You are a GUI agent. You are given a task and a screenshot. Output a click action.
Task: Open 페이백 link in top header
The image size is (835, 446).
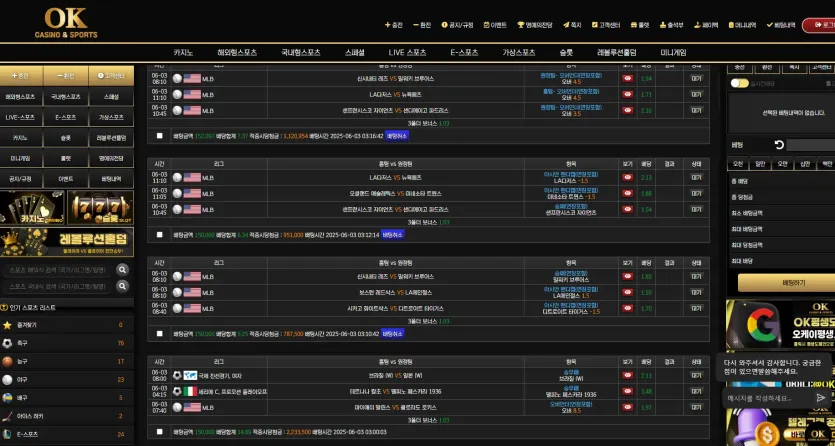pyautogui.click(x=706, y=25)
